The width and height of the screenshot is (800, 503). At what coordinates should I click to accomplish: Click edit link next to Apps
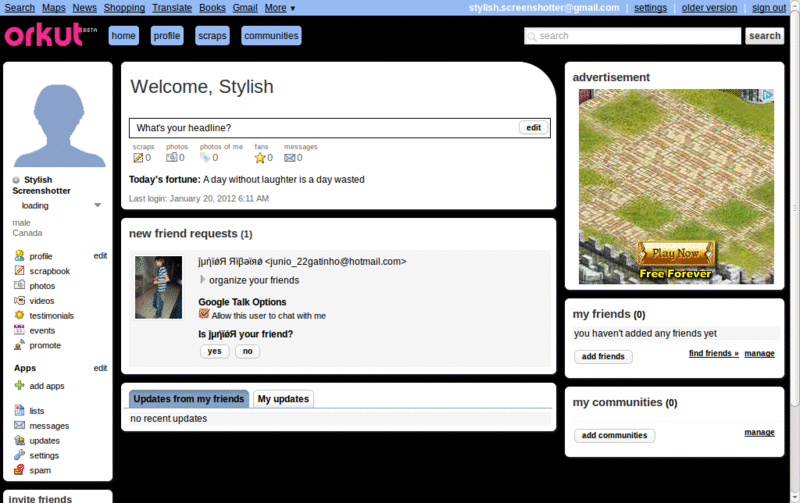tap(100, 368)
